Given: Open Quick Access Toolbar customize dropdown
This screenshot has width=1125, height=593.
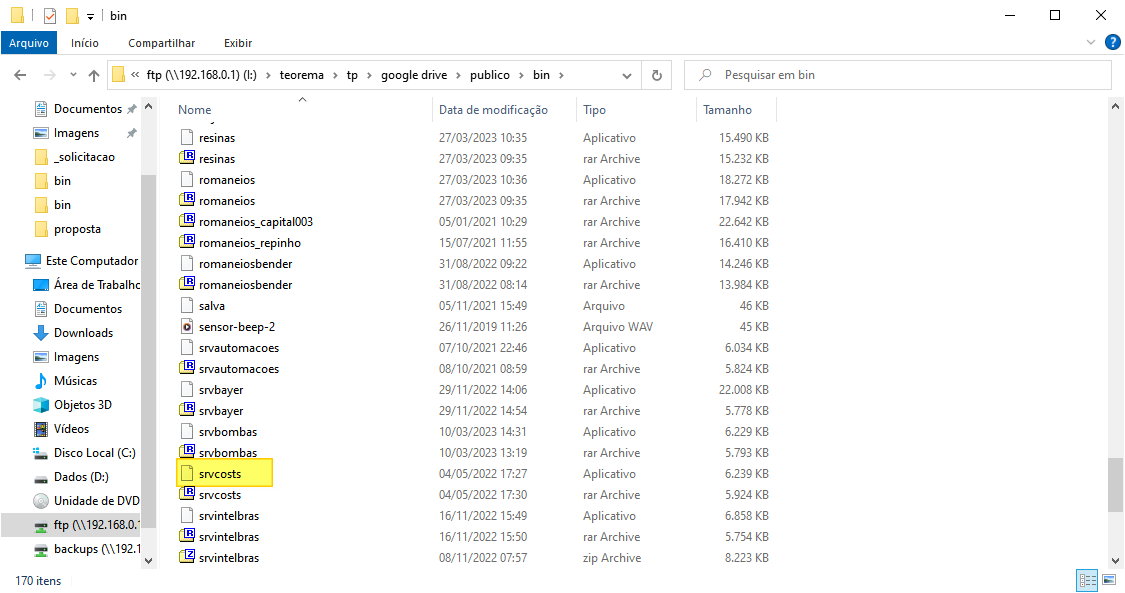Looking at the screenshot, I should [90, 16].
